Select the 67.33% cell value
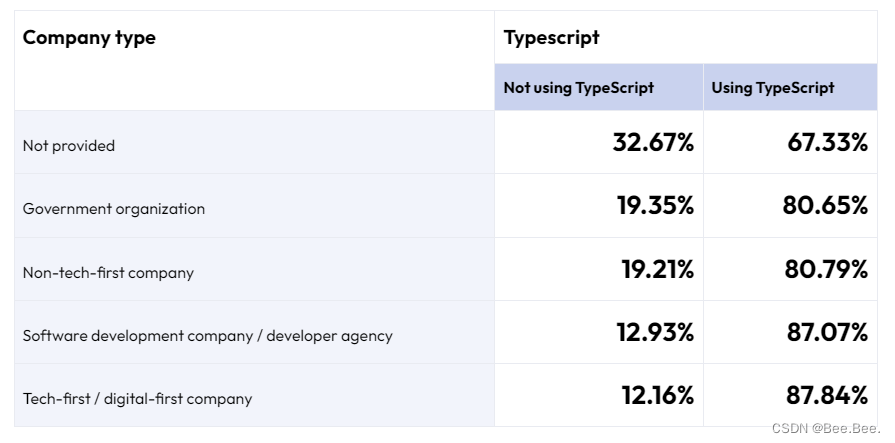 coord(827,142)
